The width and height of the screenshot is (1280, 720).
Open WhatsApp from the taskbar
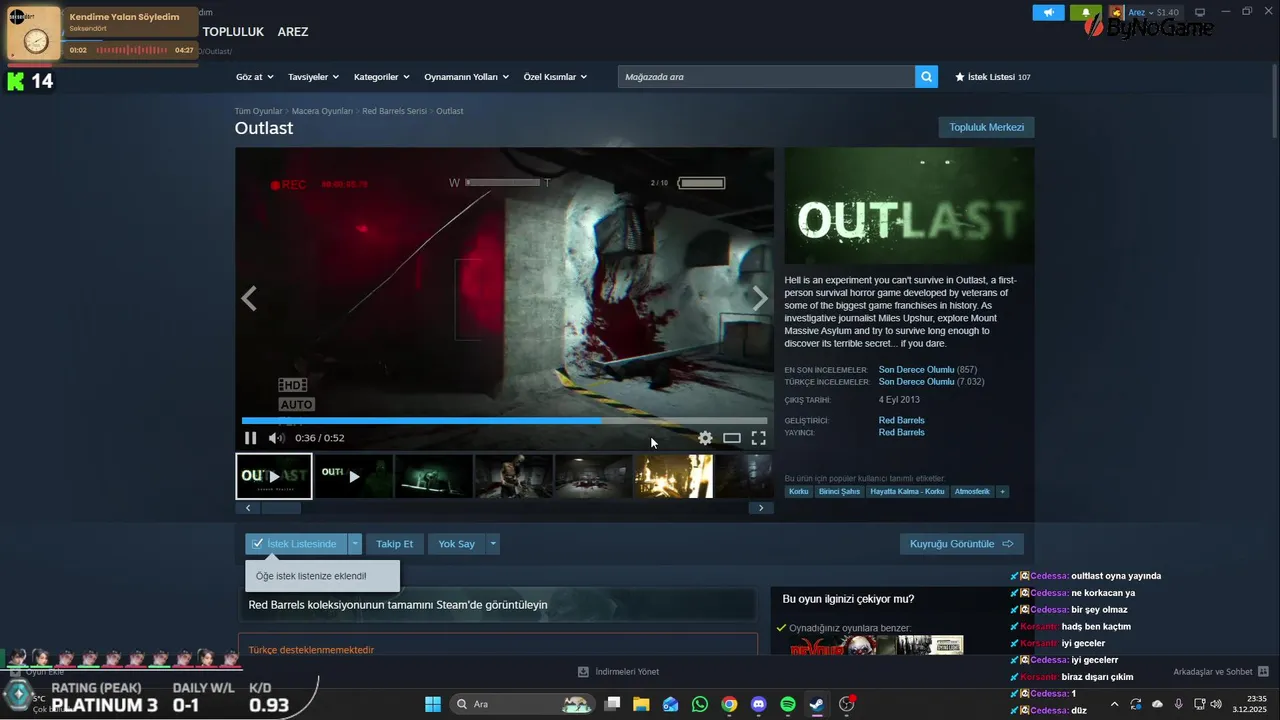point(700,704)
